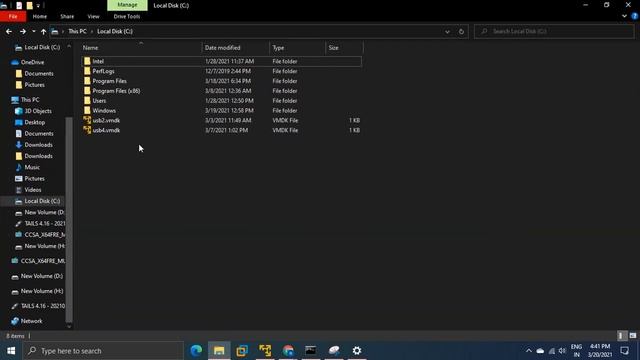640x360 pixels.
Task: Switch to the Share ribbon tab
Action: [x=67, y=16]
